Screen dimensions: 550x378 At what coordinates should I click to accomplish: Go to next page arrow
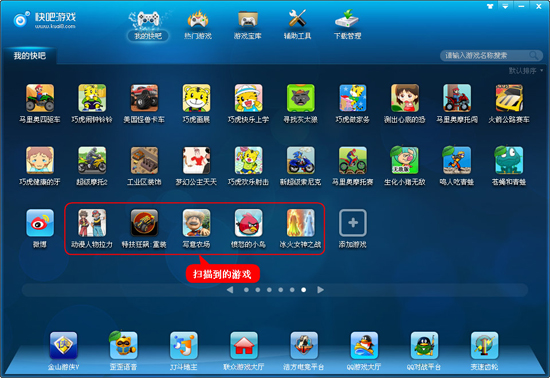[320, 290]
